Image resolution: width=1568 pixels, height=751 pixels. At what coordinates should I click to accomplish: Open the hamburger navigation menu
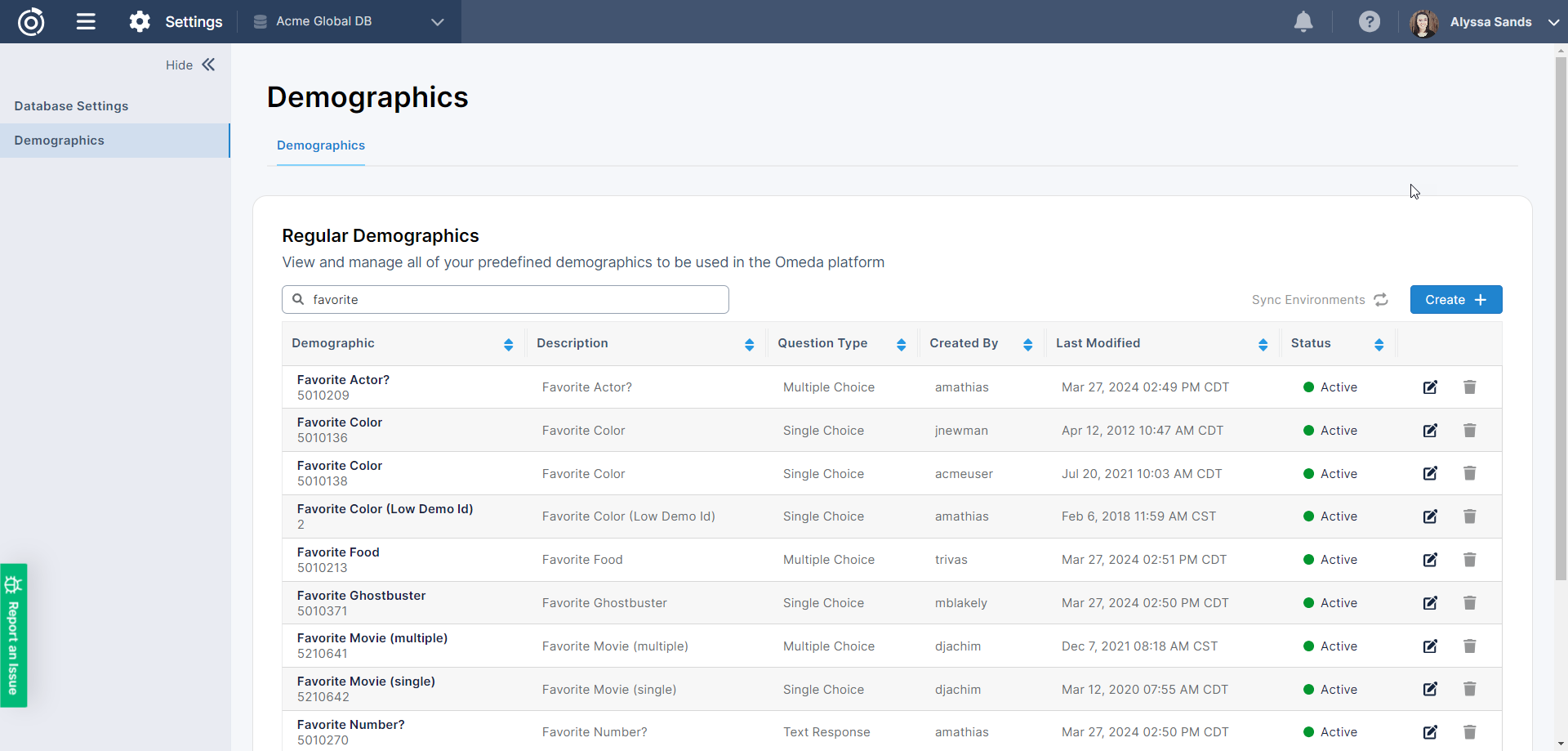[86, 22]
